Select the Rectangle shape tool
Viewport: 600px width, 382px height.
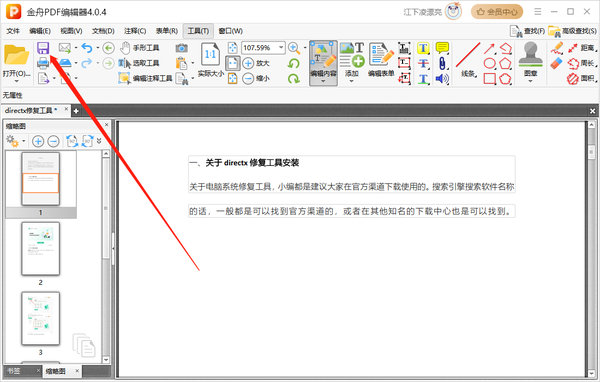(489, 78)
